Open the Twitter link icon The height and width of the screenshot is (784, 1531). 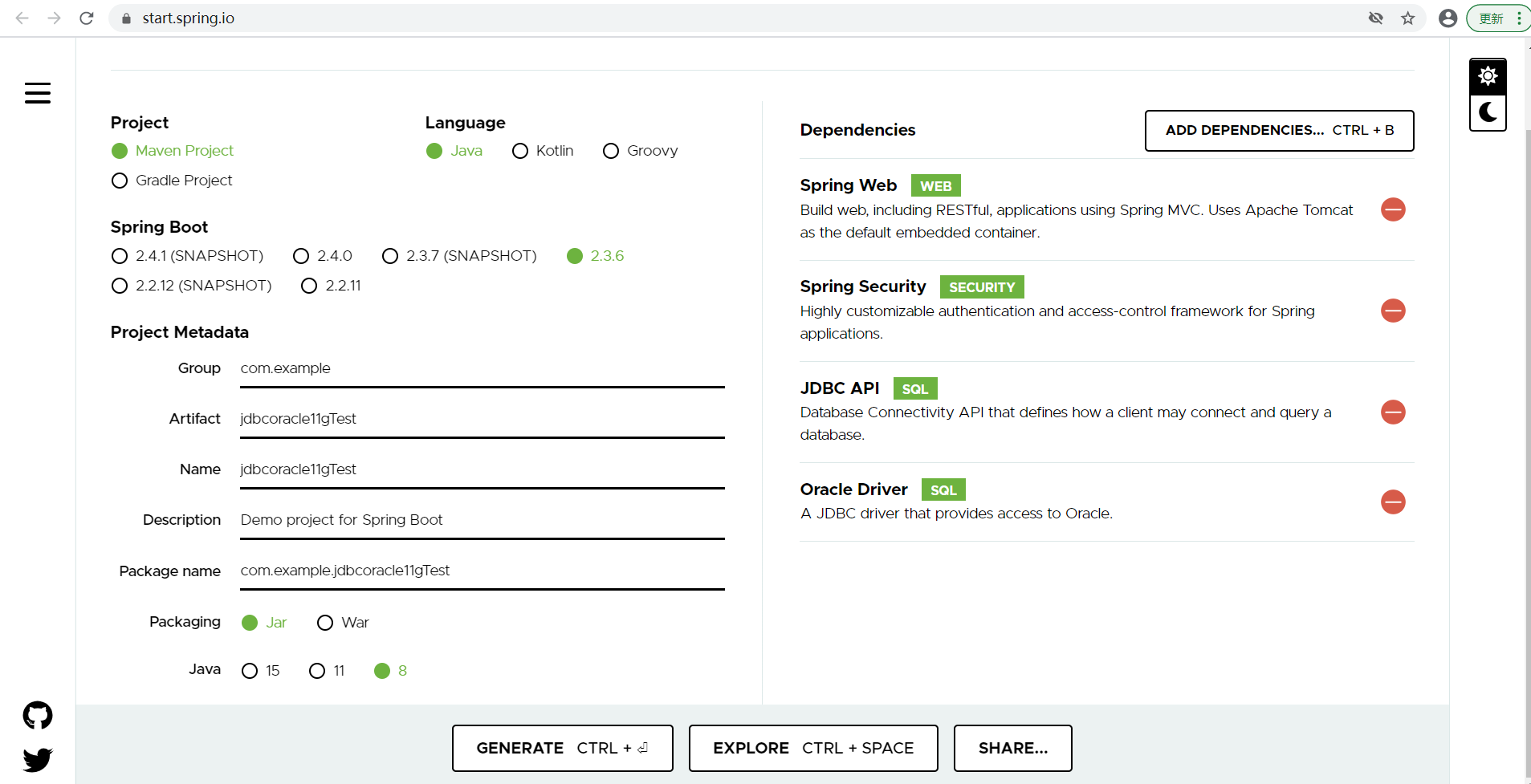coord(38,759)
